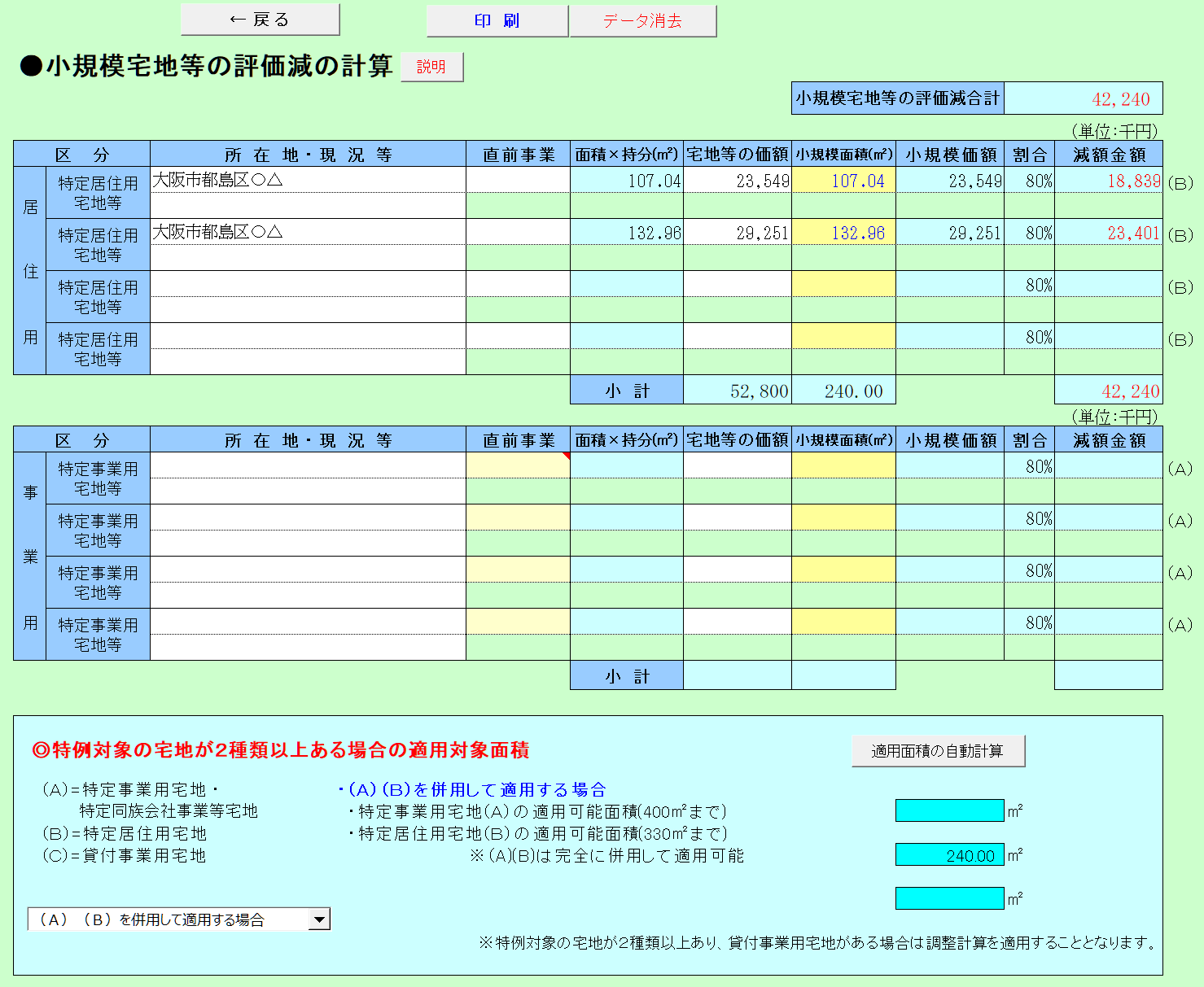The width and height of the screenshot is (1204, 987).
Task: Click the 印刷 print button
Action: [497, 21]
